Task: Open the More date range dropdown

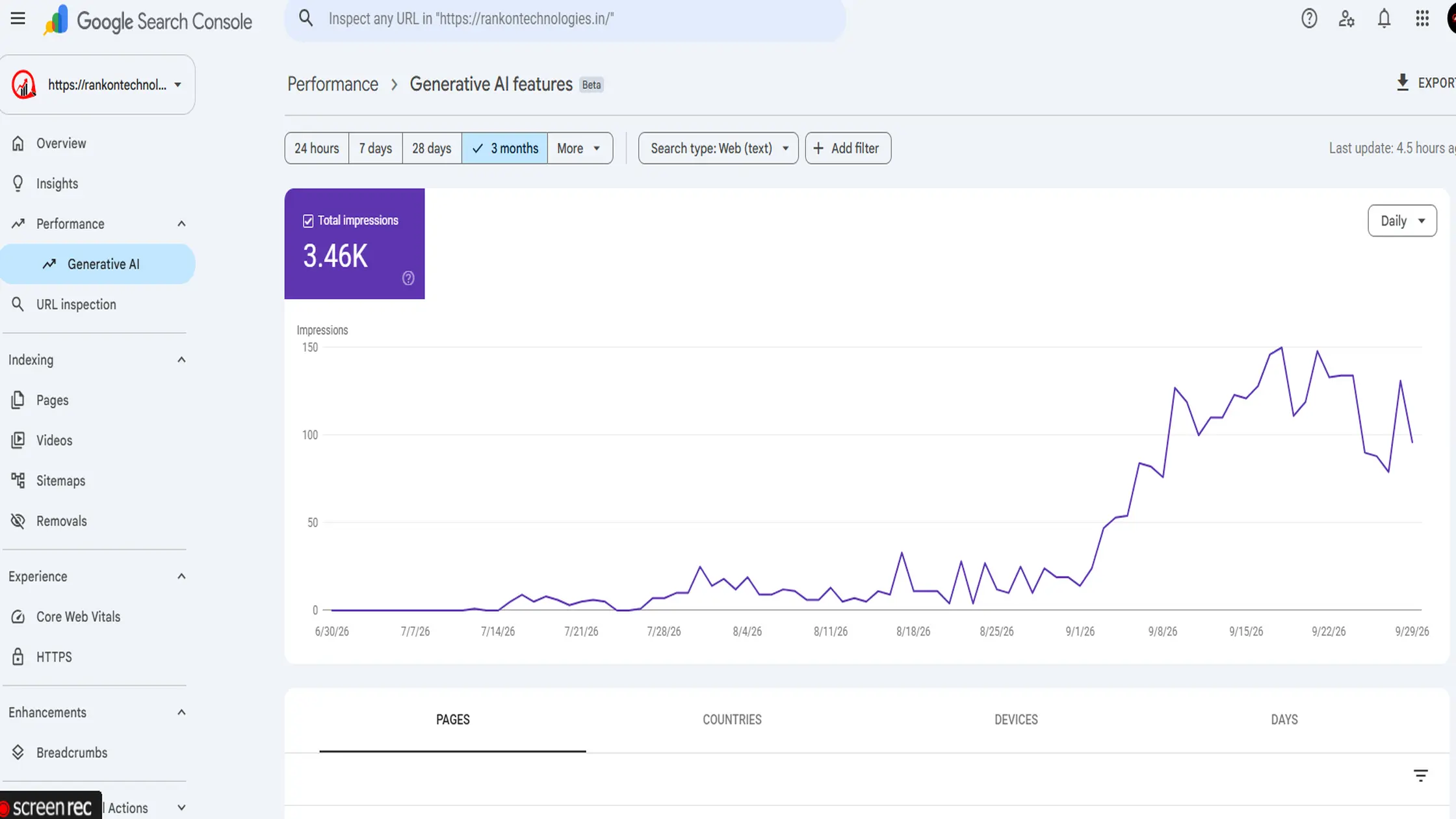Action: coord(580,148)
